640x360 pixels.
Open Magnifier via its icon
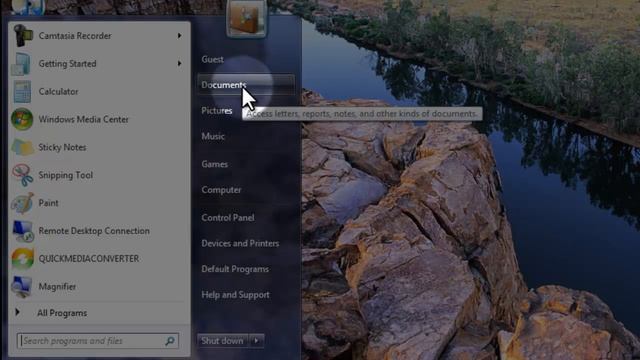point(22,286)
